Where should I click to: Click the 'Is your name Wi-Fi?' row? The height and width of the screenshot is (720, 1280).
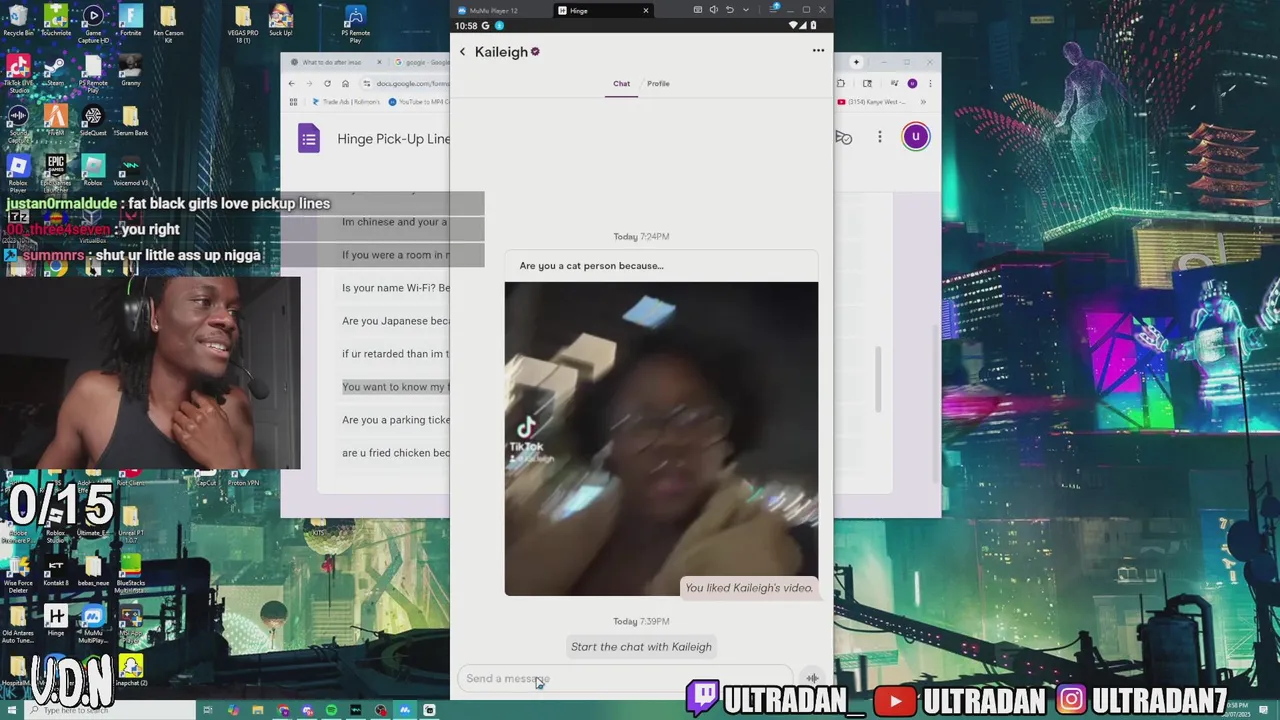click(396, 288)
